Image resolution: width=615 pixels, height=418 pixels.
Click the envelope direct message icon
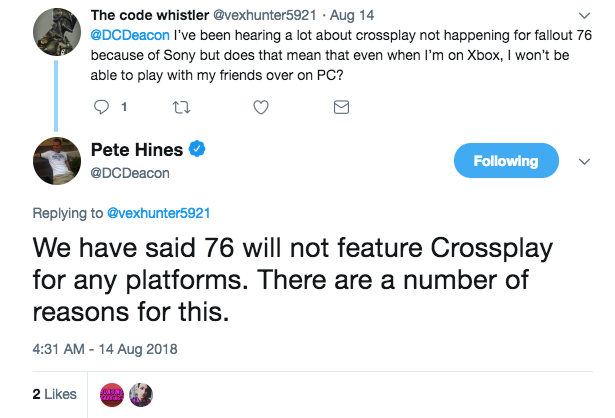pos(340,106)
